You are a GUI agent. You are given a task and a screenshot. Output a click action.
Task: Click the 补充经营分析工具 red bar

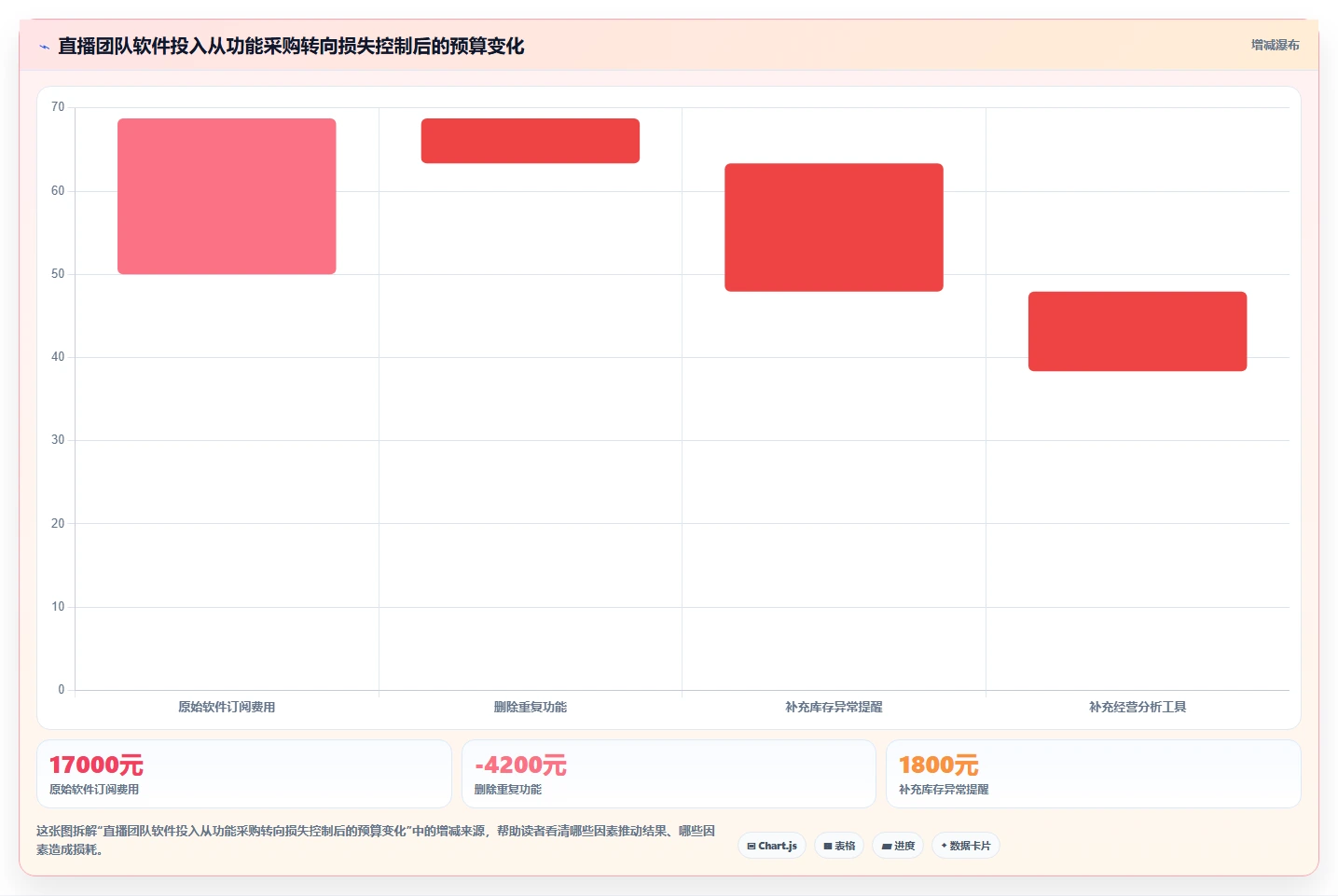point(1138,331)
